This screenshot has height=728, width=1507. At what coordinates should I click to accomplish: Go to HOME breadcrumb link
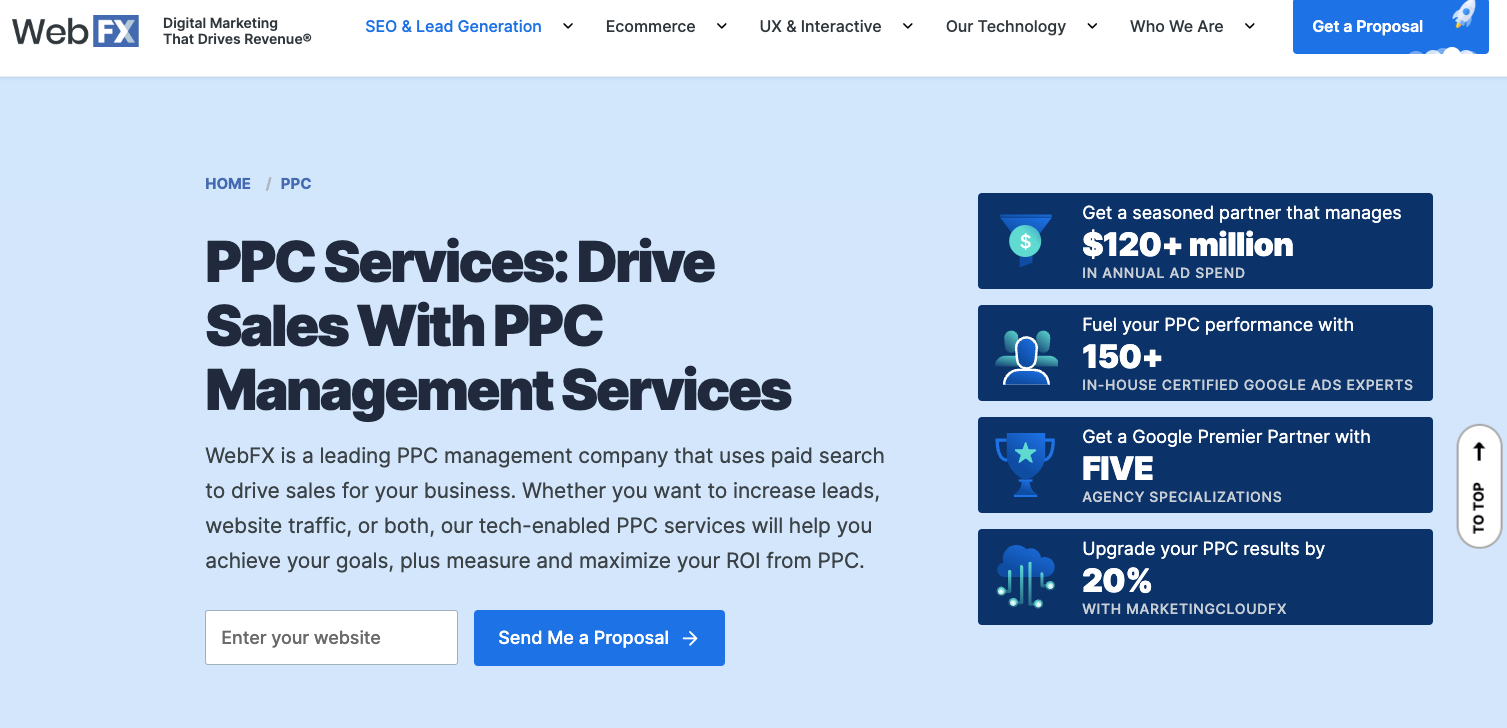pos(228,184)
